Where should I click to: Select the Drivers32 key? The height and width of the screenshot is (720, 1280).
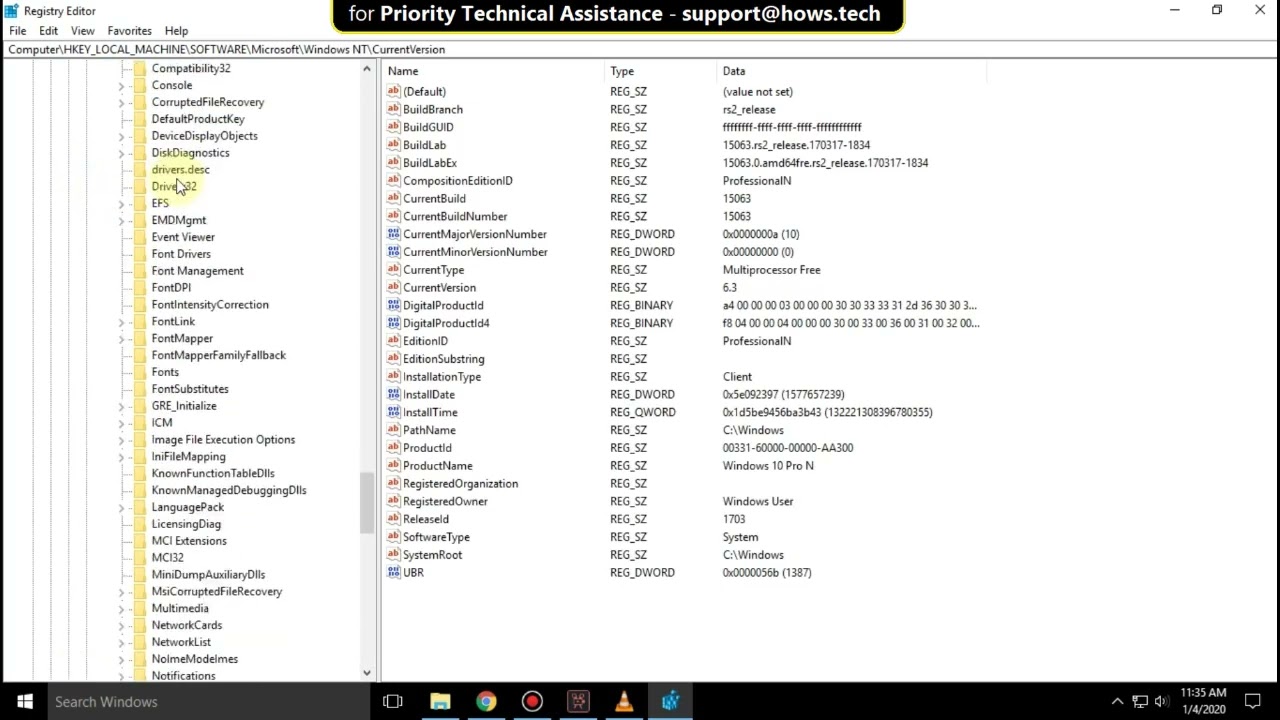(x=174, y=187)
